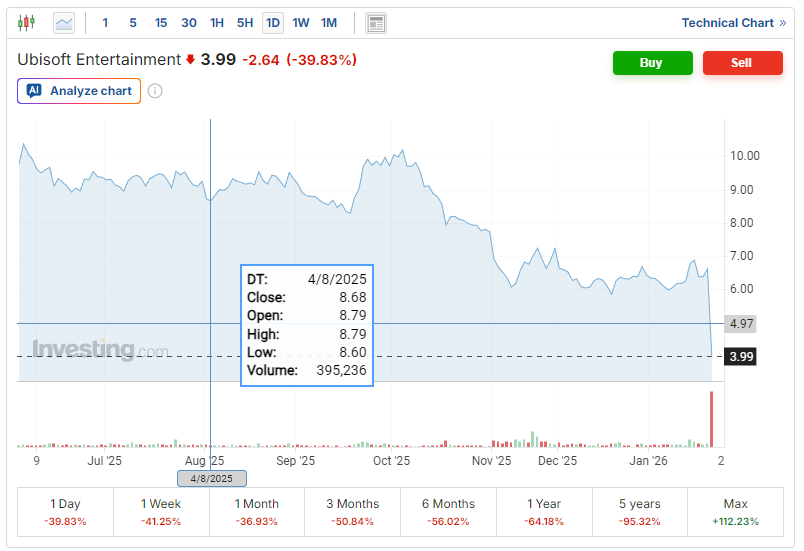The height and width of the screenshot is (551, 804).
Task: Click the Jul '25 axis label
Action: pos(105,461)
